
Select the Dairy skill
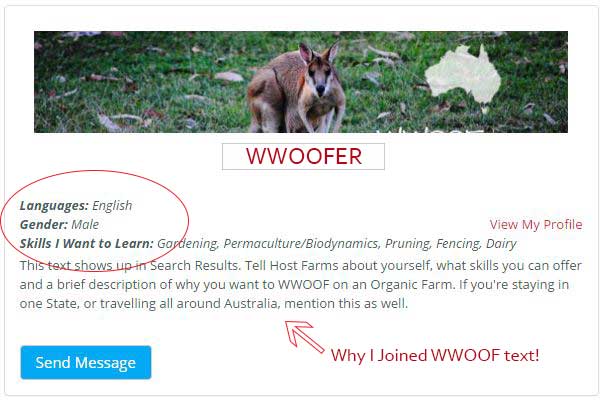coord(501,244)
